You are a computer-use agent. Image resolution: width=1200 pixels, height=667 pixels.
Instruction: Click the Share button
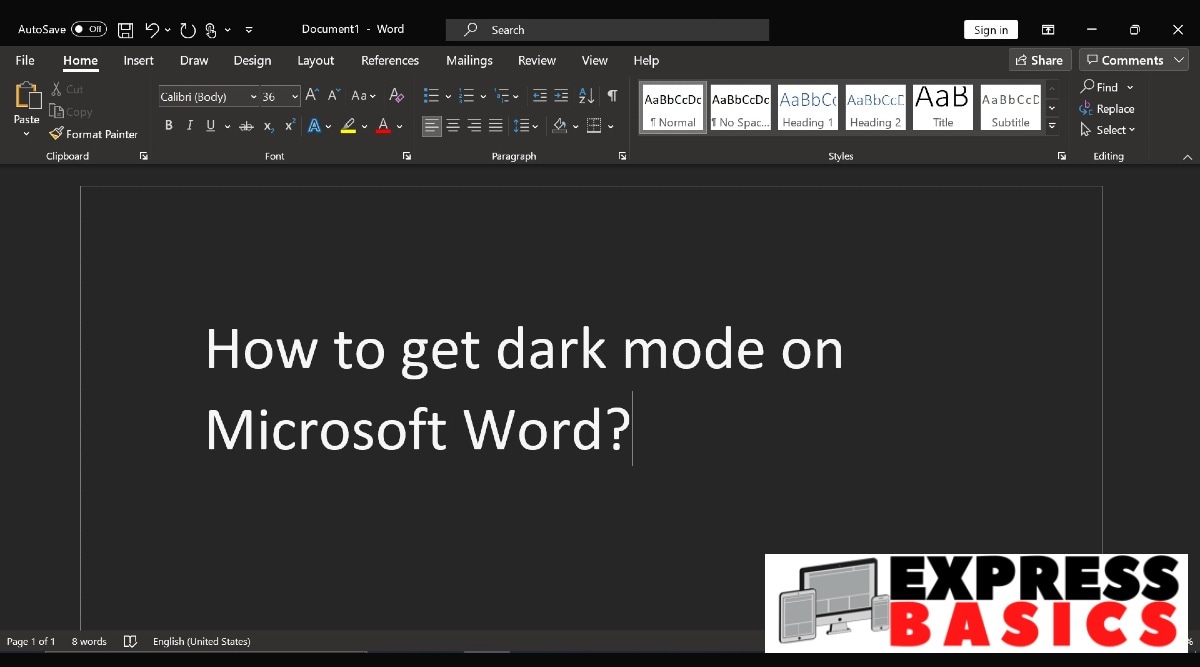point(1040,60)
